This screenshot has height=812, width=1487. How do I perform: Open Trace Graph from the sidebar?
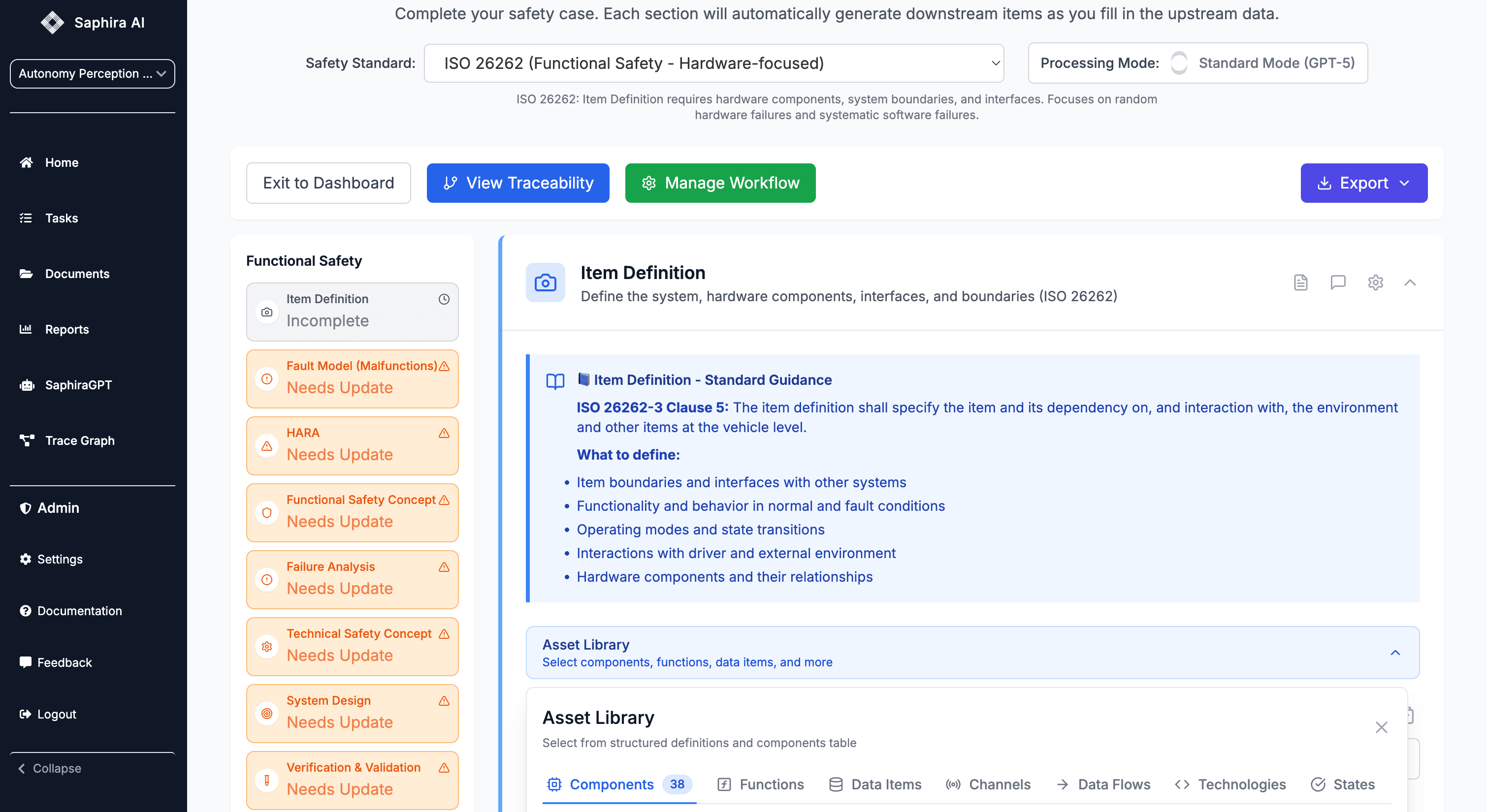click(x=80, y=440)
